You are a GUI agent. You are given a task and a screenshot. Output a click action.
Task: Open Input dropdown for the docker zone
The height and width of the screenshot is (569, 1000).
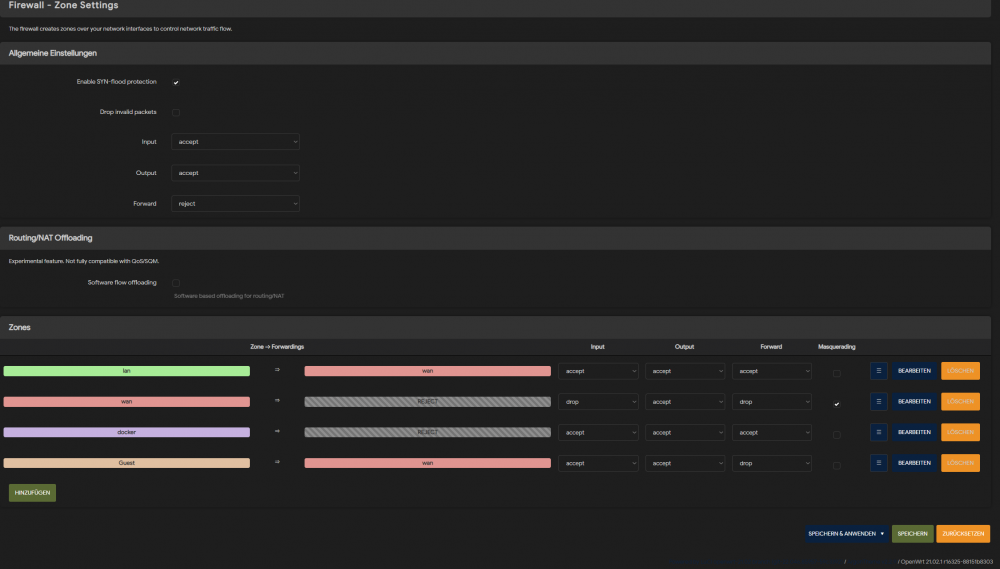[x=598, y=432]
